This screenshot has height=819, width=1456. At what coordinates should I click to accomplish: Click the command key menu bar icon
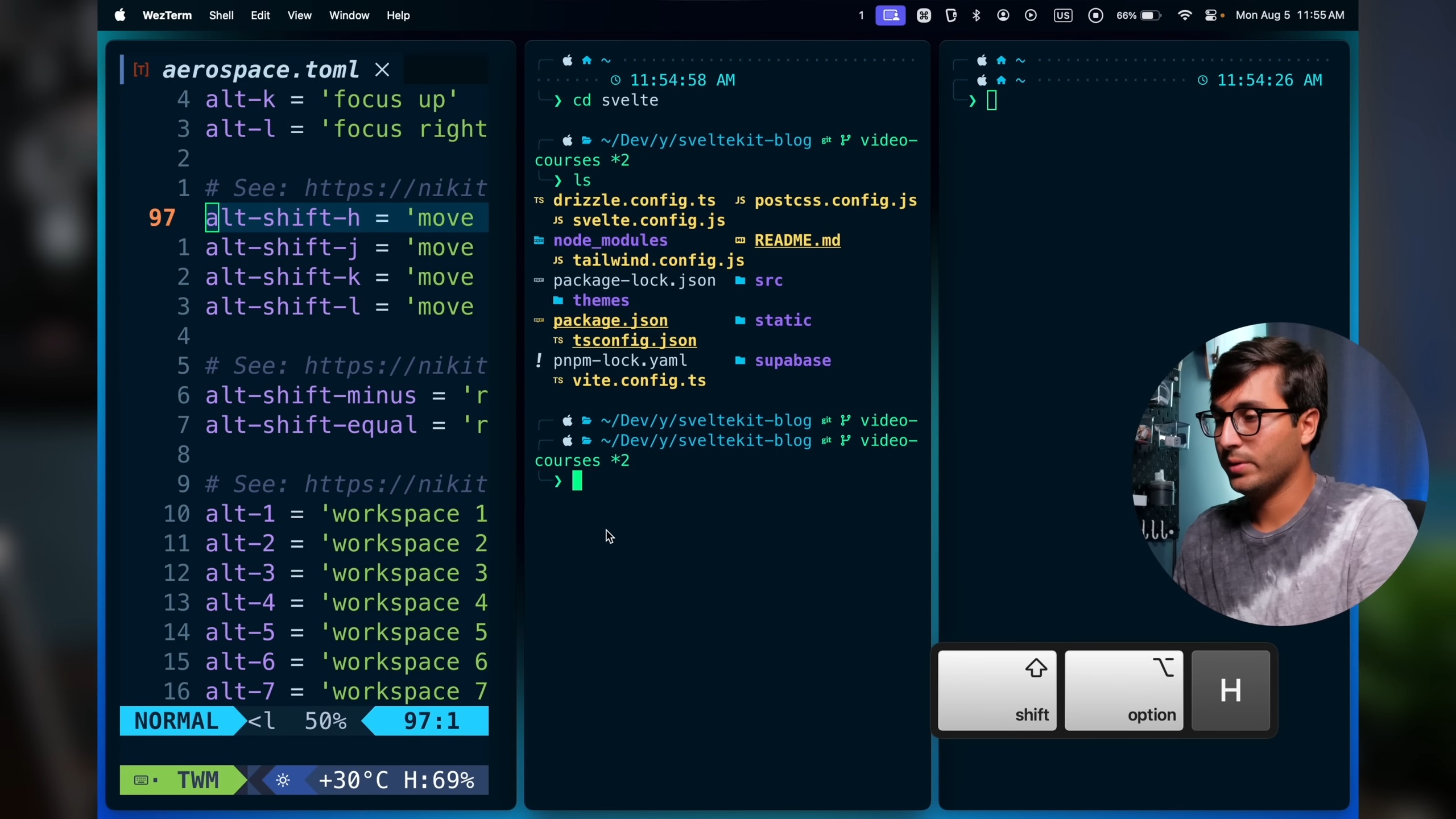pos(924,15)
